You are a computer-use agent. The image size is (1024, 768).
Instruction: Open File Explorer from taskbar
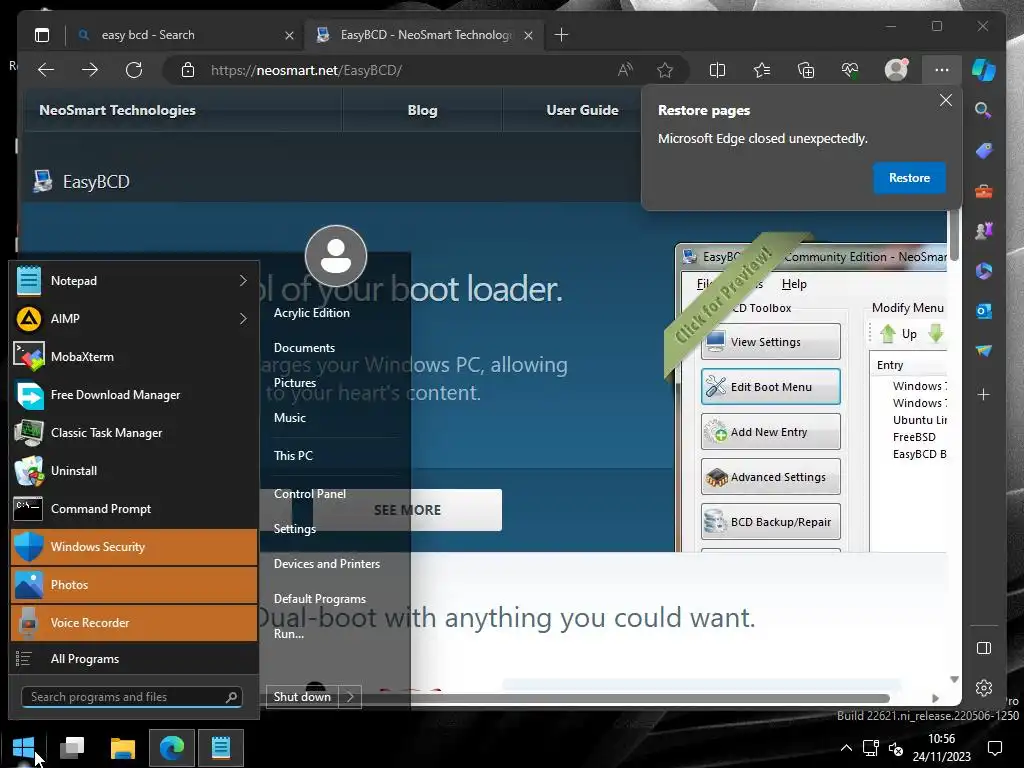coord(122,748)
